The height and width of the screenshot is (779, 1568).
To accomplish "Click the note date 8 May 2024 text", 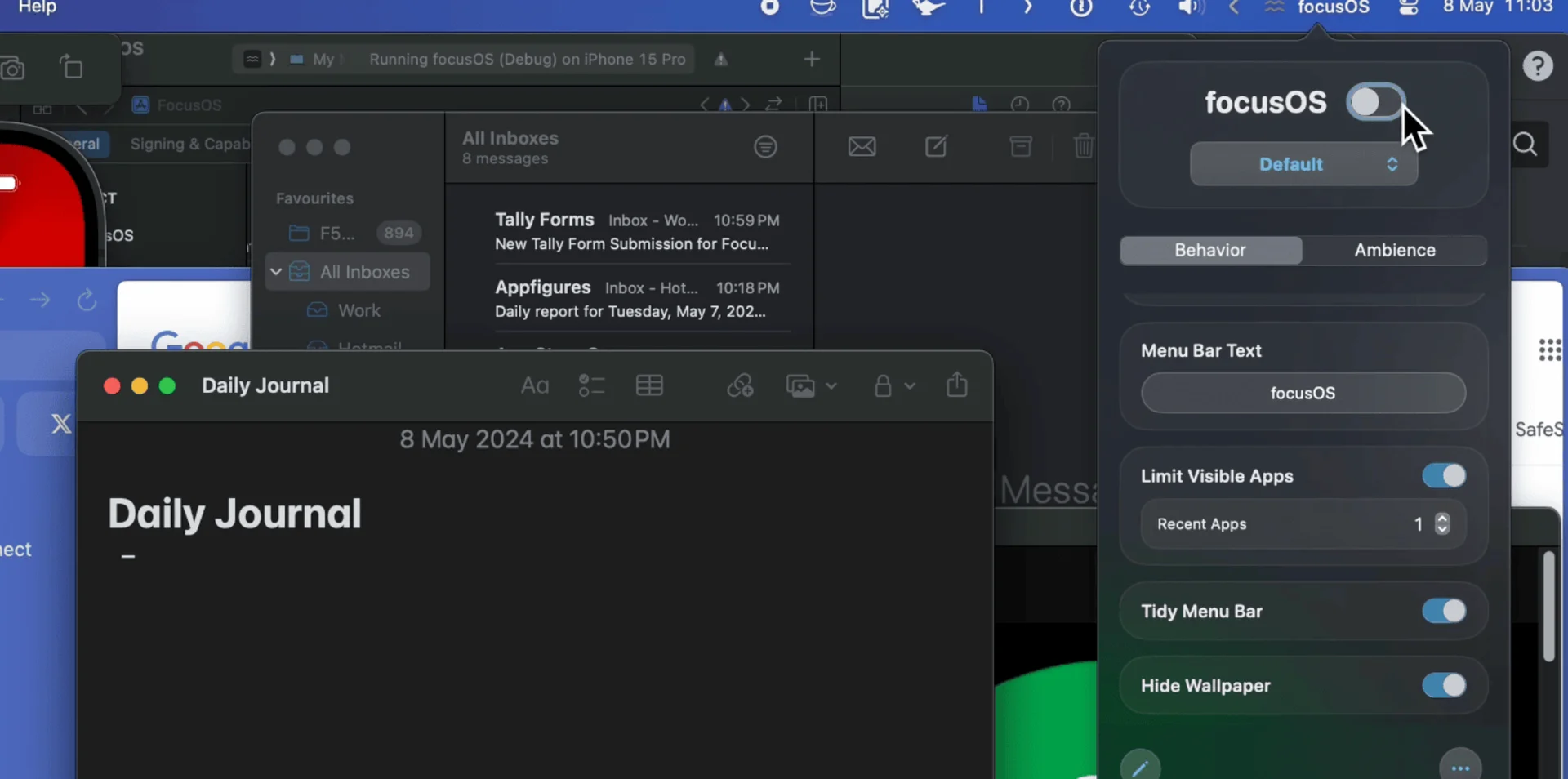I will (535, 439).
